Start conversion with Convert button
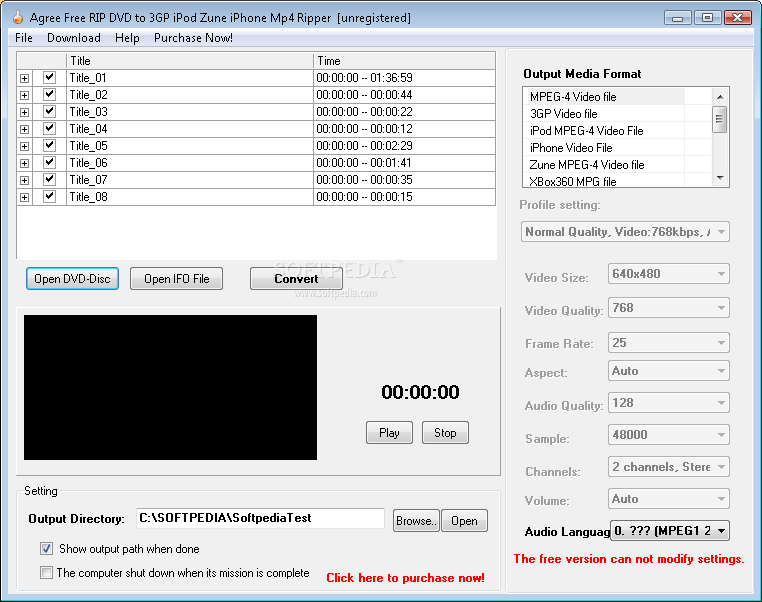The height and width of the screenshot is (602, 762). [x=296, y=278]
